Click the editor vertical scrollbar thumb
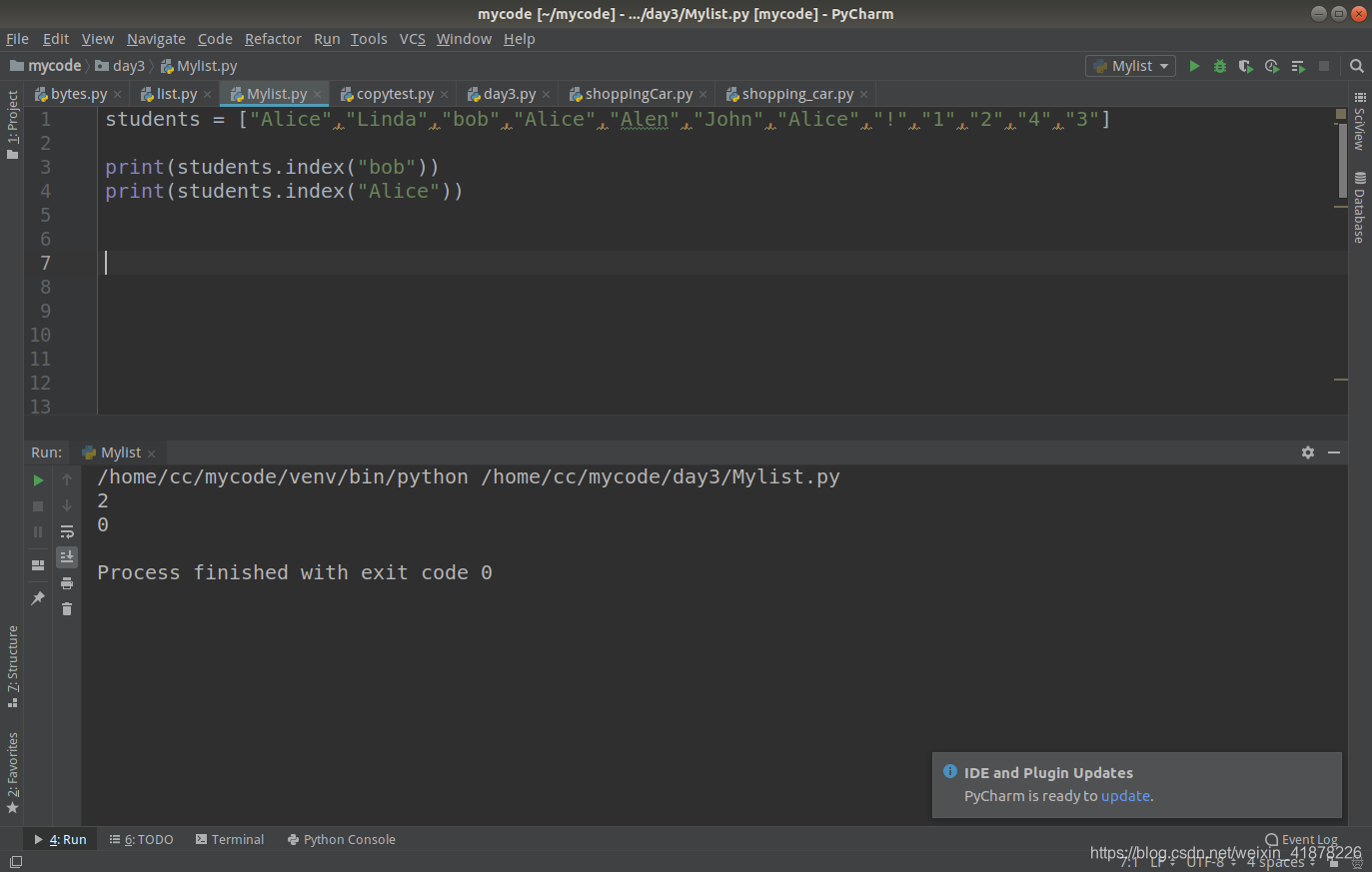The width and height of the screenshot is (1372, 872). pos(1342,159)
